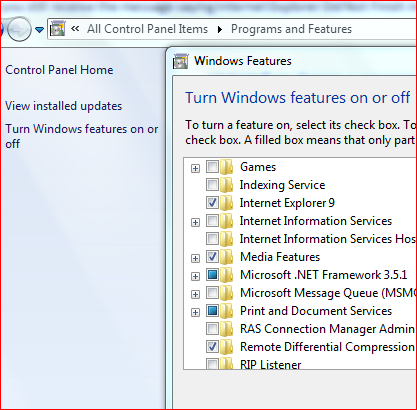The image size is (417, 410).
Task: Click Internet Information Services Hostable folder icon
Action: point(227,239)
